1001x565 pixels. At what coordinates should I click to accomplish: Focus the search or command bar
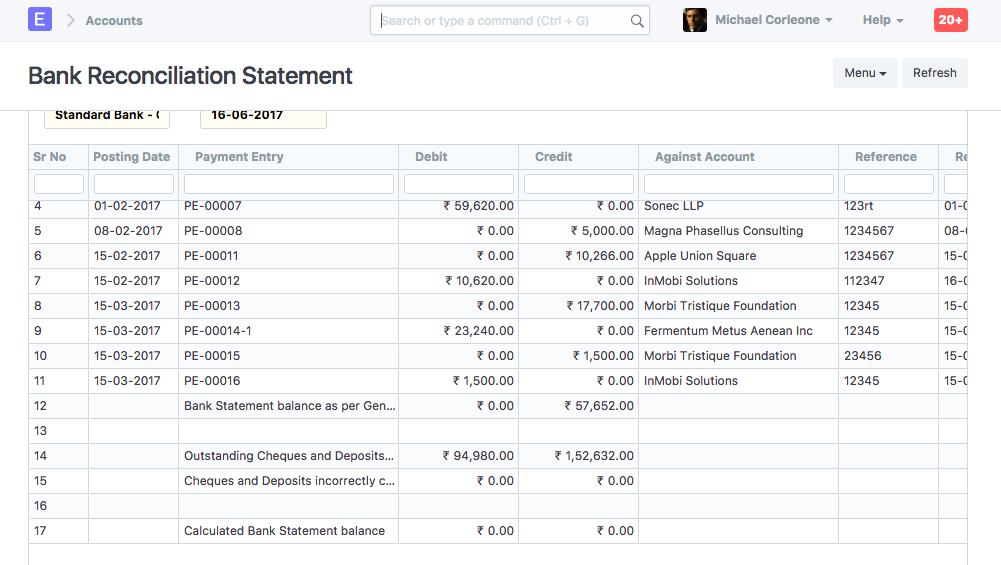click(x=505, y=20)
